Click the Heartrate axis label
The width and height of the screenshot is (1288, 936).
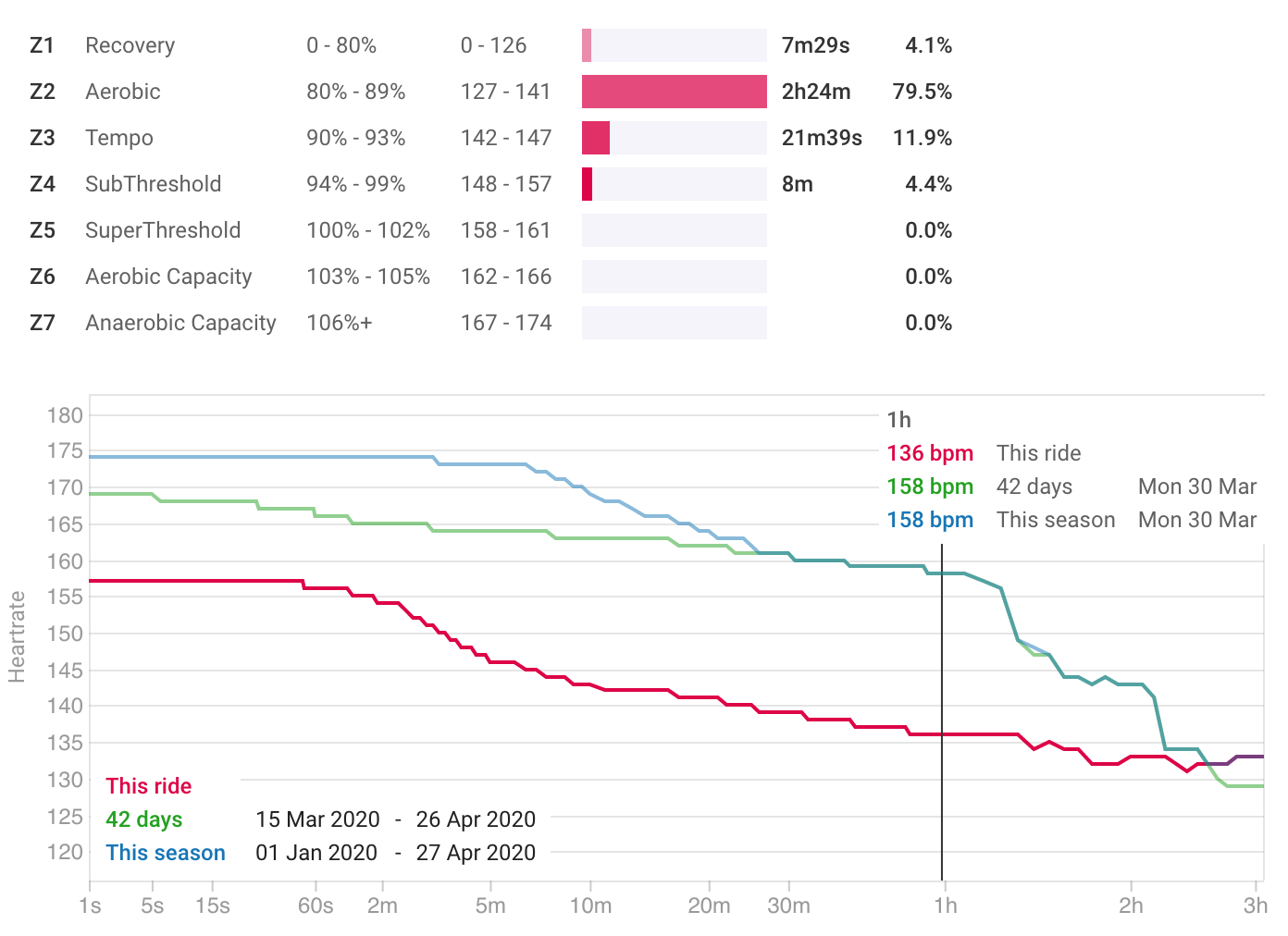(x=17, y=636)
